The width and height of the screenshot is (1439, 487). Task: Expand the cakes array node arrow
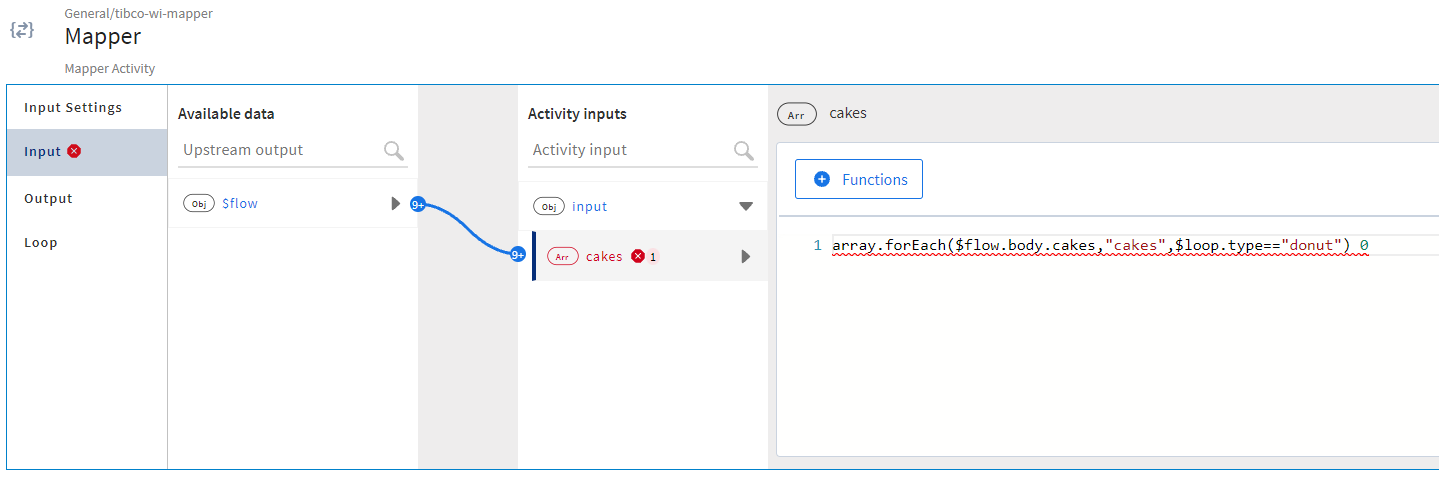click(745, 257)
